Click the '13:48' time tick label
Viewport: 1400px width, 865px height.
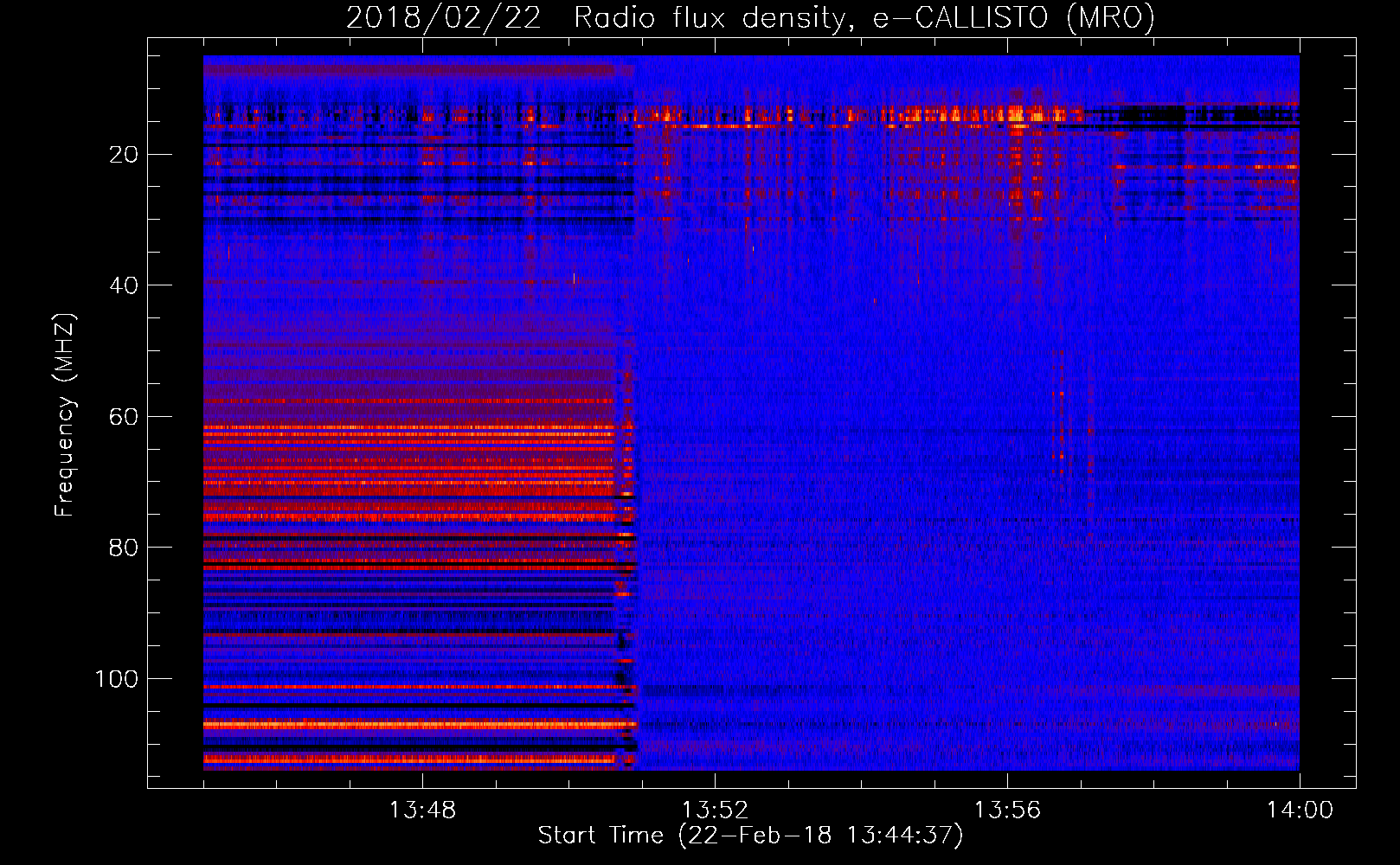(422, 811)
